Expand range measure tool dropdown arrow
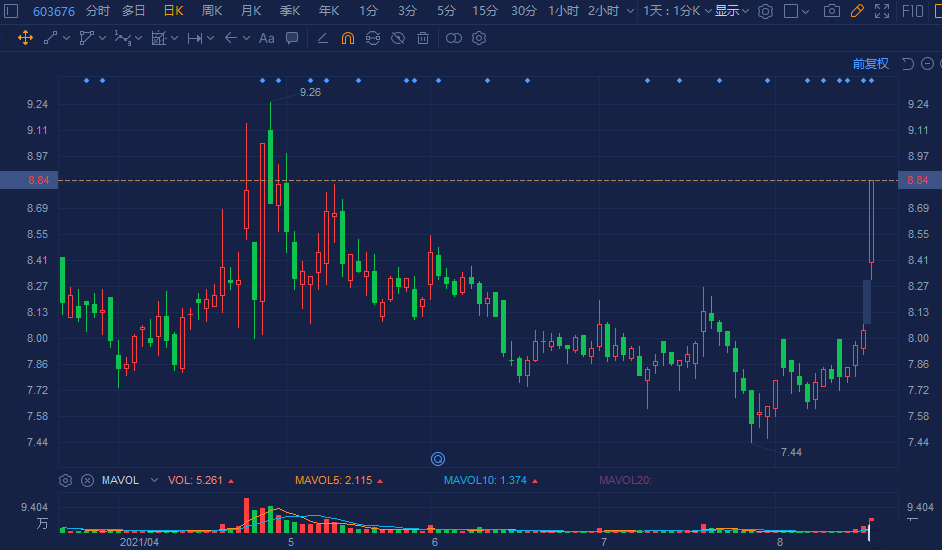This screenshot has width=942, height=550. tap(210, 38)
